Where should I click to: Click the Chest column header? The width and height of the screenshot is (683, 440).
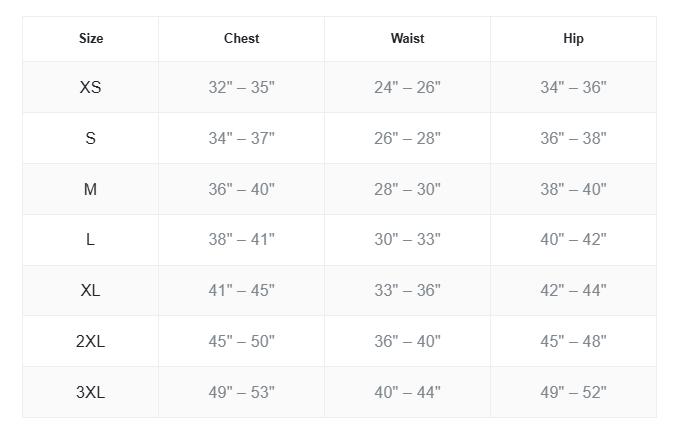click(x=241, y=39)
